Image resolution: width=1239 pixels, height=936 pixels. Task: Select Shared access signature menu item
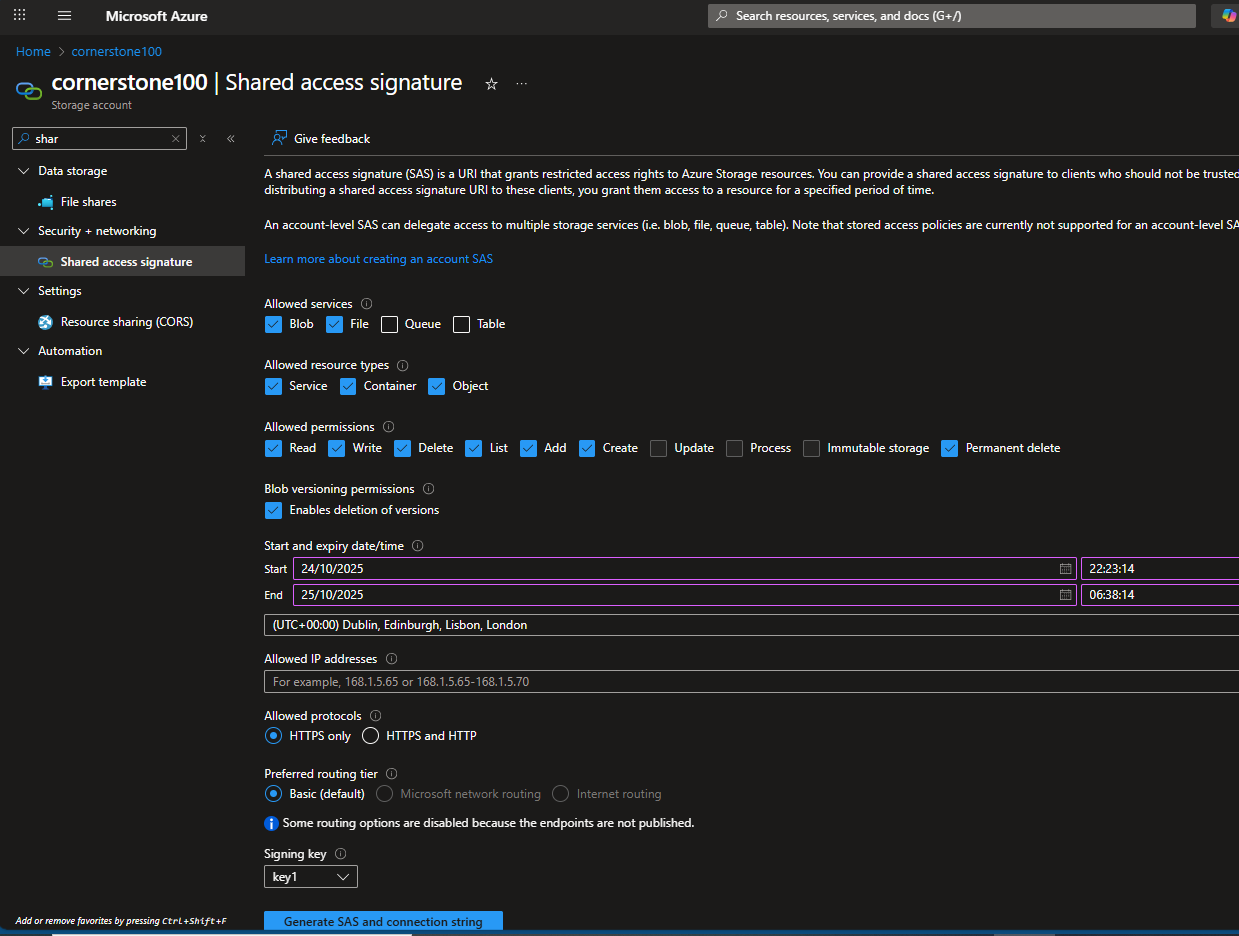tap(122, 262)
